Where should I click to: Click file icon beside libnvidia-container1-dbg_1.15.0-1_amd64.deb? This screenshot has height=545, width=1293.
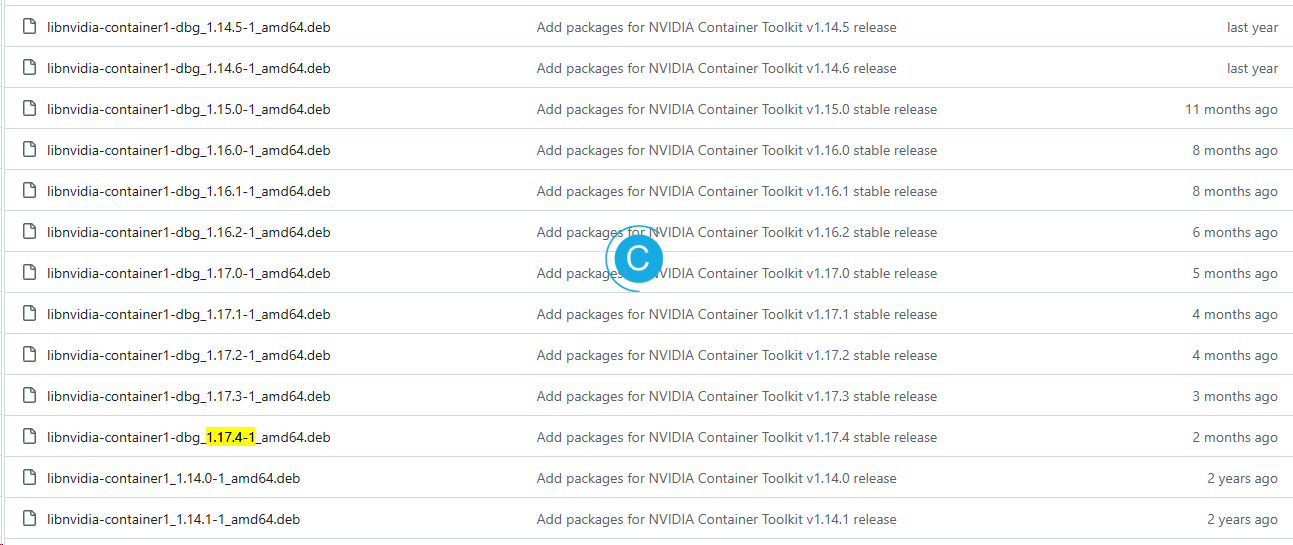tap(29, 109)
